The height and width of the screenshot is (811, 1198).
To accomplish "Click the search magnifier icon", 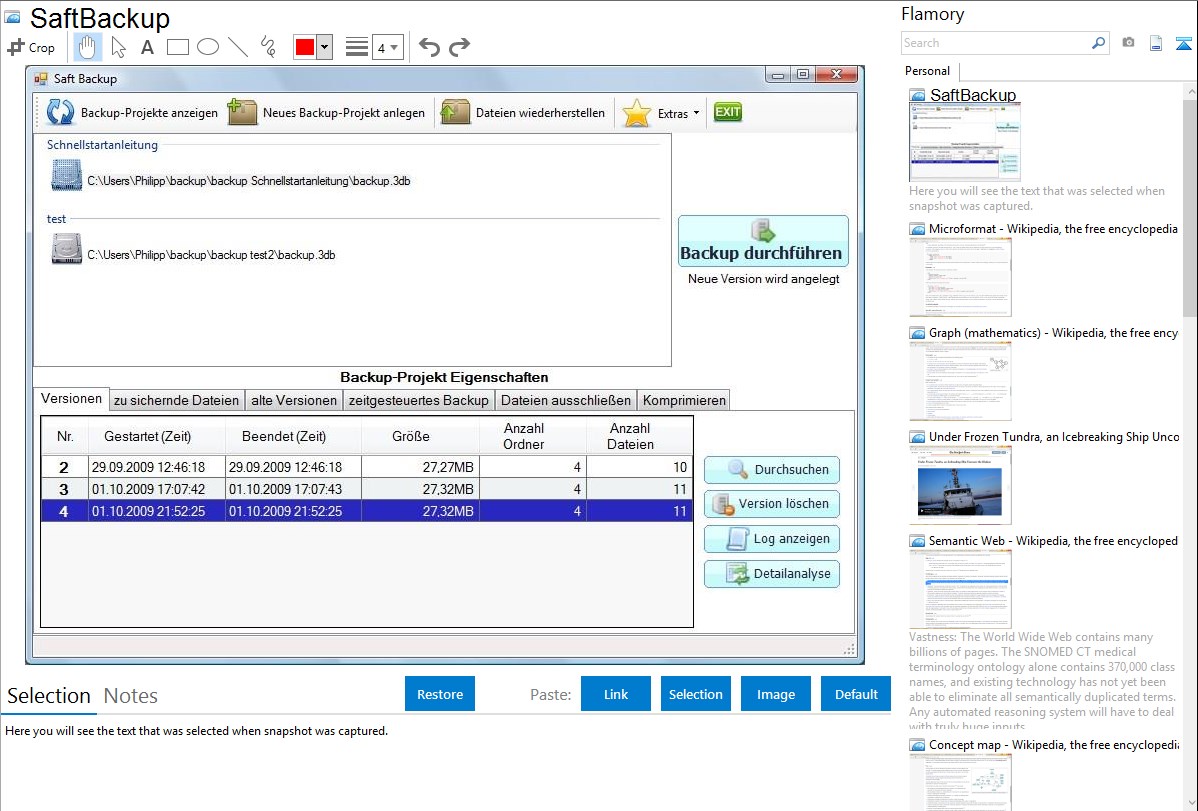I will pyautogui.click(x=1098, y=43).
